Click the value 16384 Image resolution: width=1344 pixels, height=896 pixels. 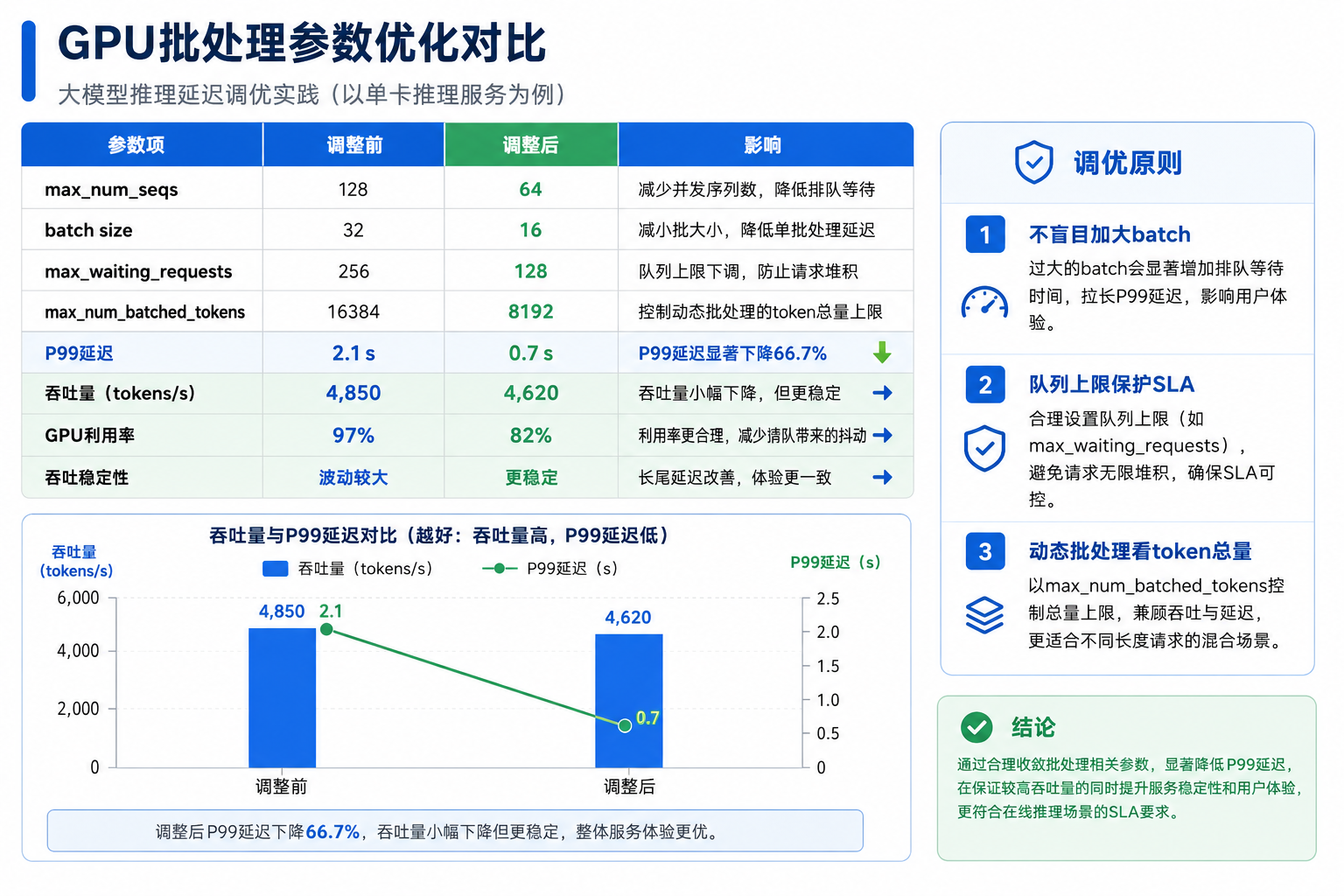coord(353,312)
